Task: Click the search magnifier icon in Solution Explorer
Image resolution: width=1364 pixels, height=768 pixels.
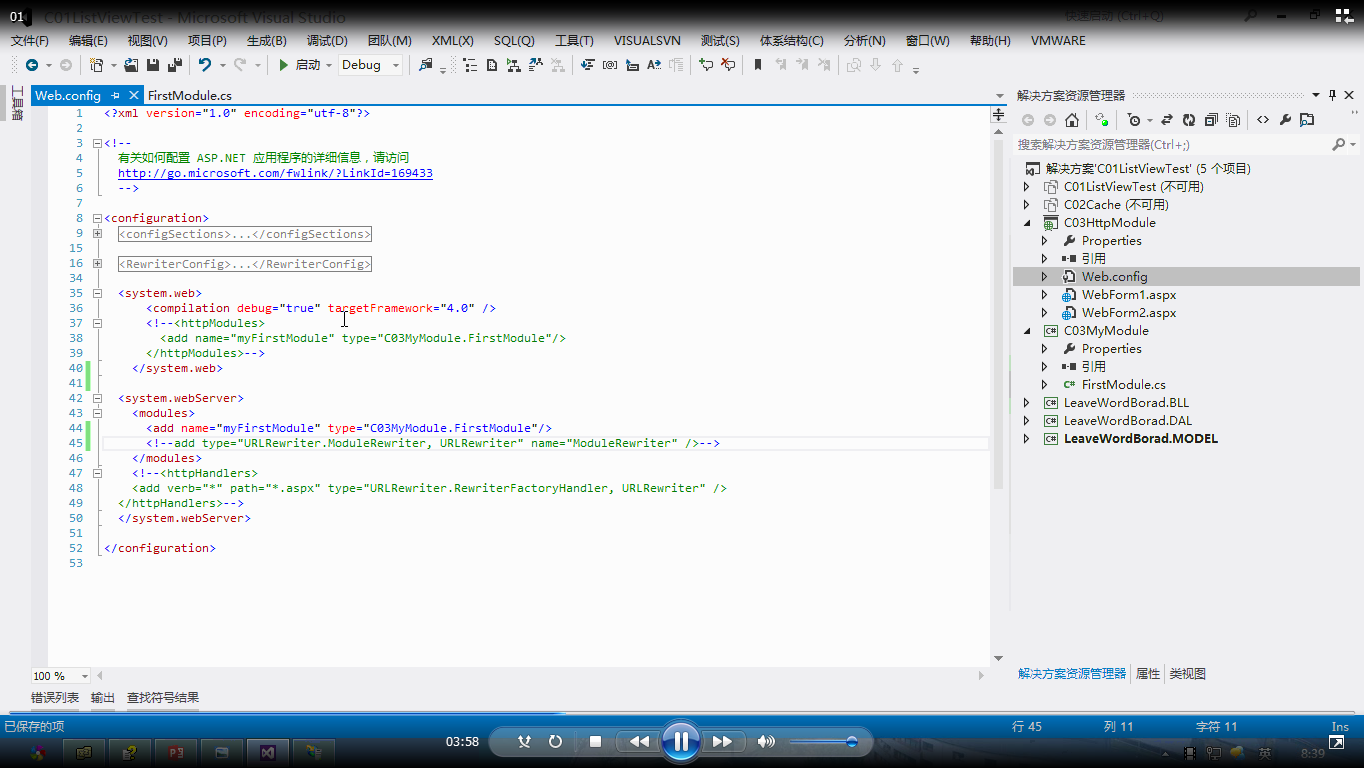Action: (x=1339, y=145)
